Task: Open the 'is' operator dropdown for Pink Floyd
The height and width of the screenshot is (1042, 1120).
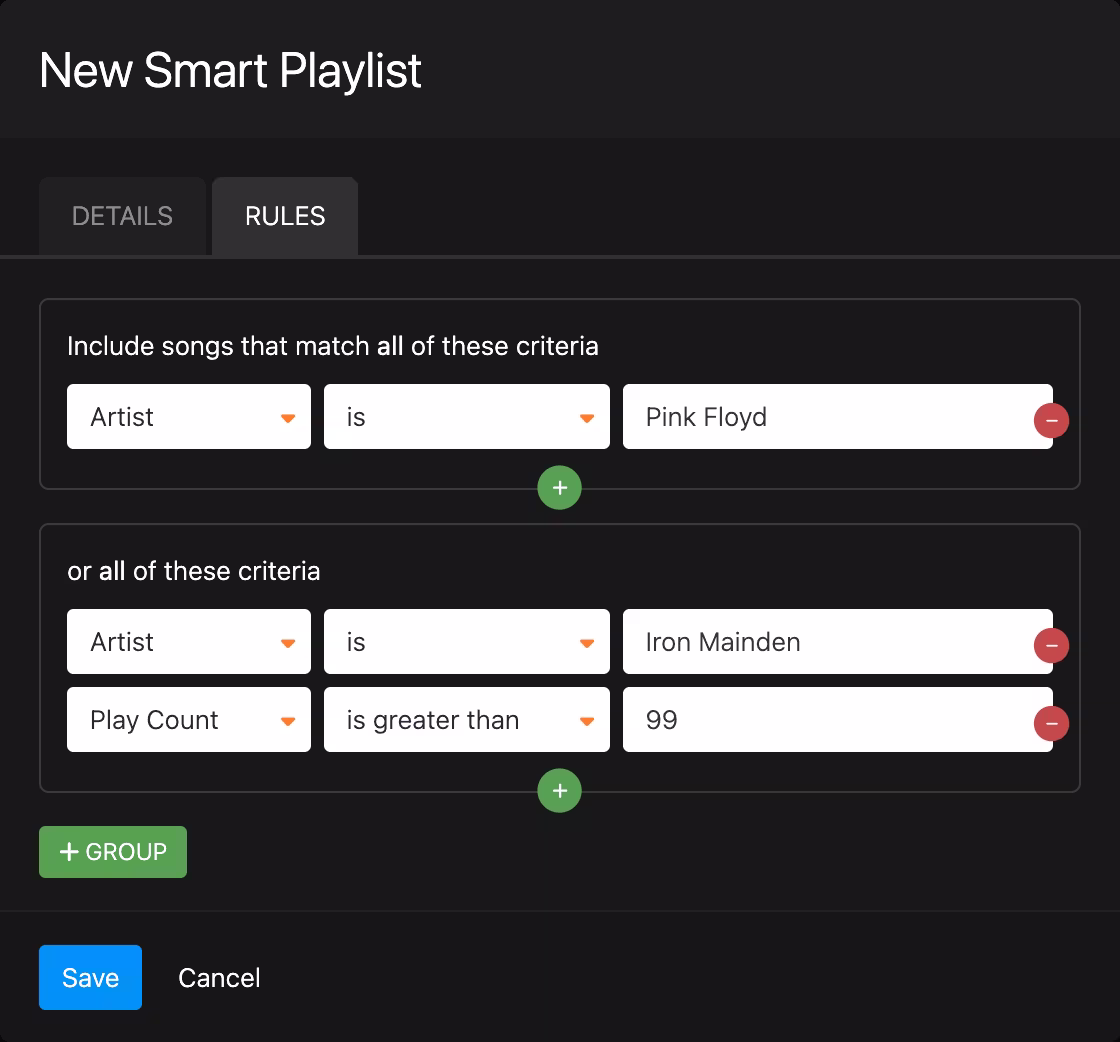Action: [466, 417]
